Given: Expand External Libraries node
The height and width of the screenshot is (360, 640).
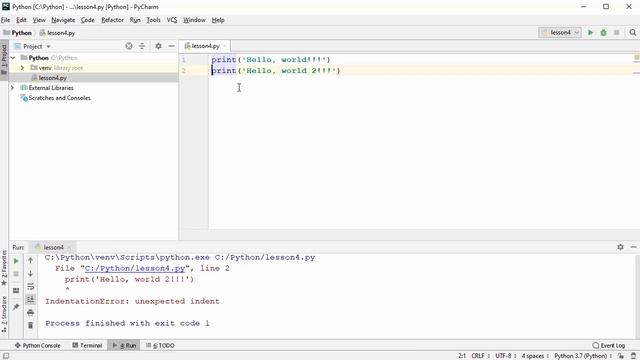Looking at the screenshot, I should click(12, 88).
